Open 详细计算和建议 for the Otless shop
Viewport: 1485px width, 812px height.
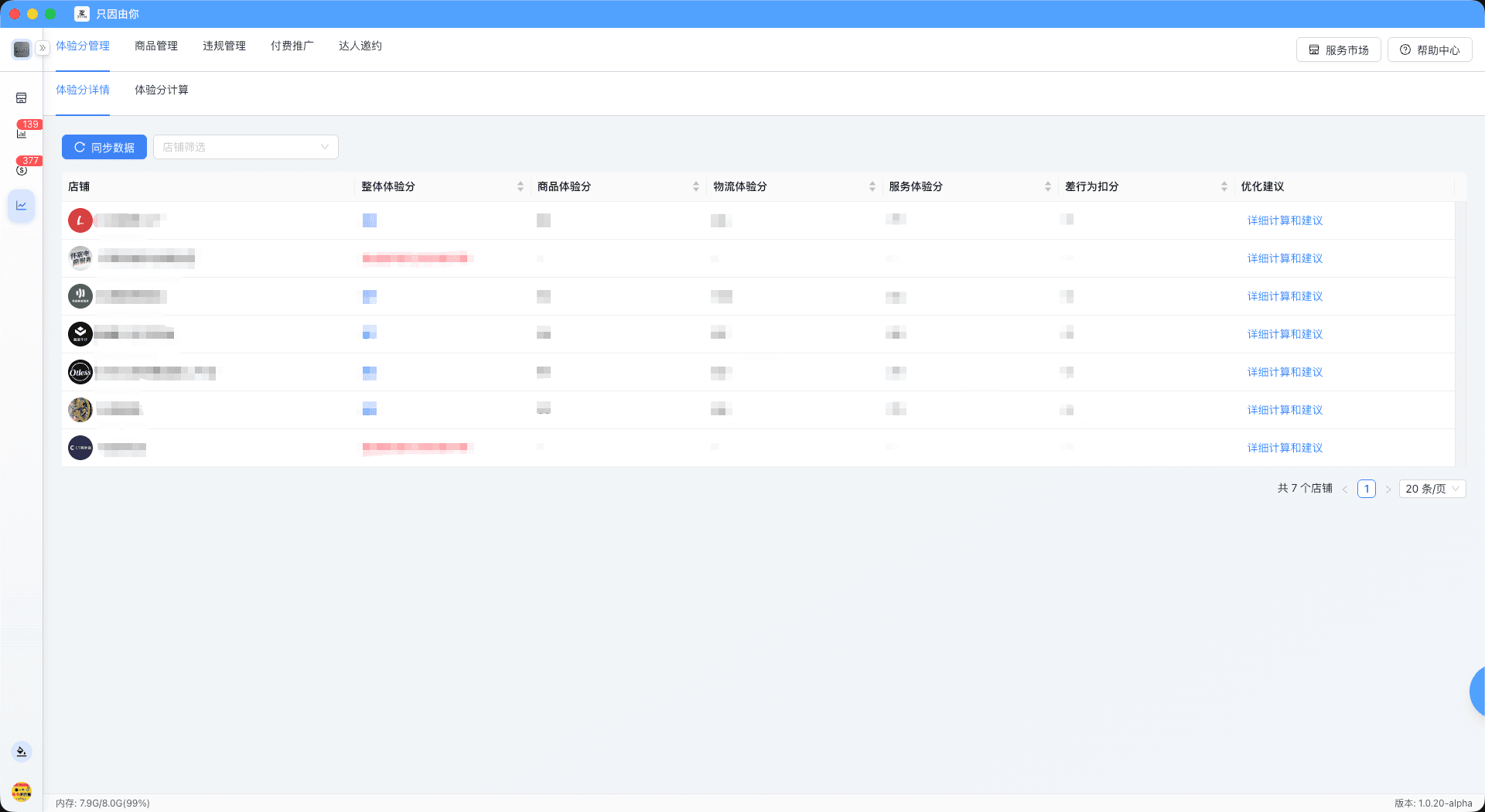1285,373
